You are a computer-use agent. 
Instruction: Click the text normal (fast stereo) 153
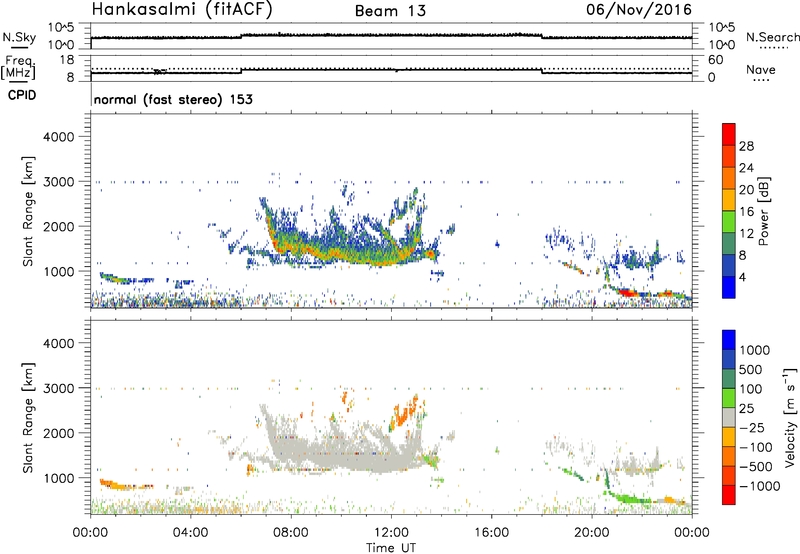coord(173,99)
